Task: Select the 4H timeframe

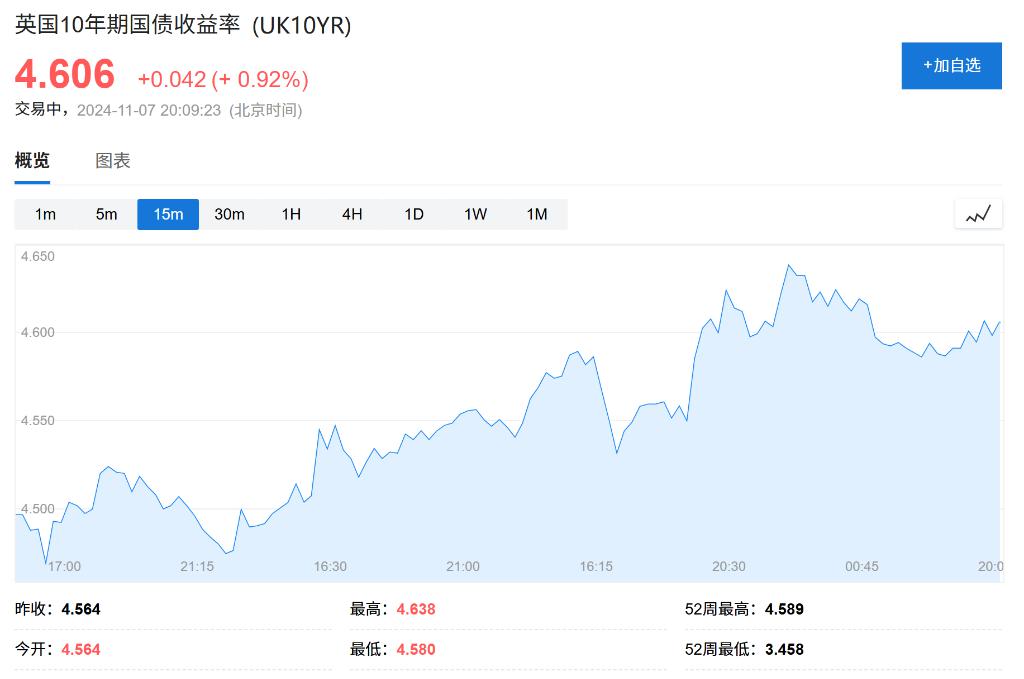Action: point(351,214)
